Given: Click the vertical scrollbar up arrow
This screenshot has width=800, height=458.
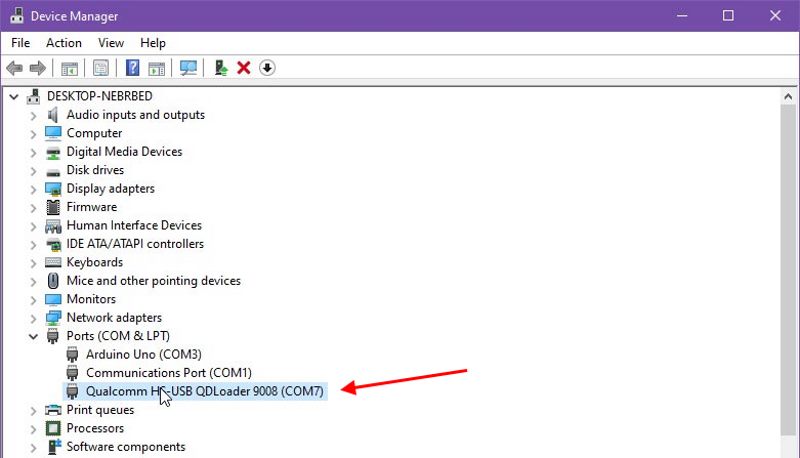Looking at the screenshot, I should click(788, 96).
